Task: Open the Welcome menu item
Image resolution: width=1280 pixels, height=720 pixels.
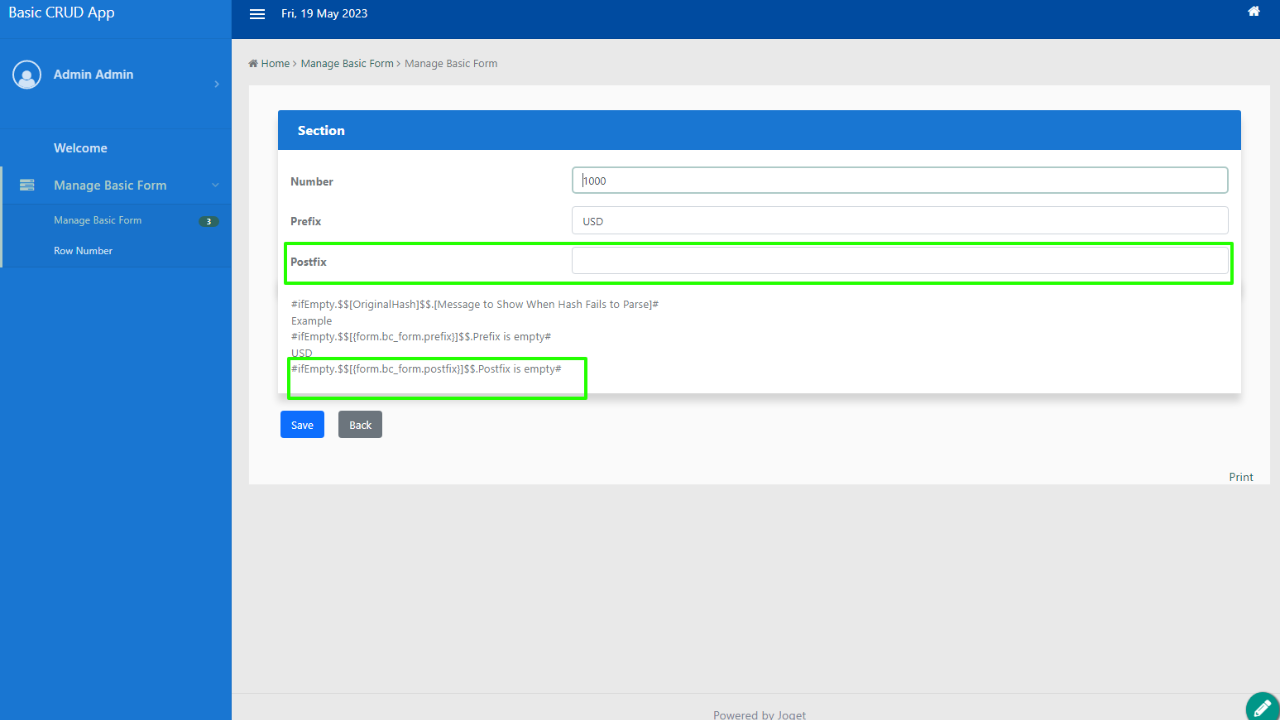Action: 80,148
